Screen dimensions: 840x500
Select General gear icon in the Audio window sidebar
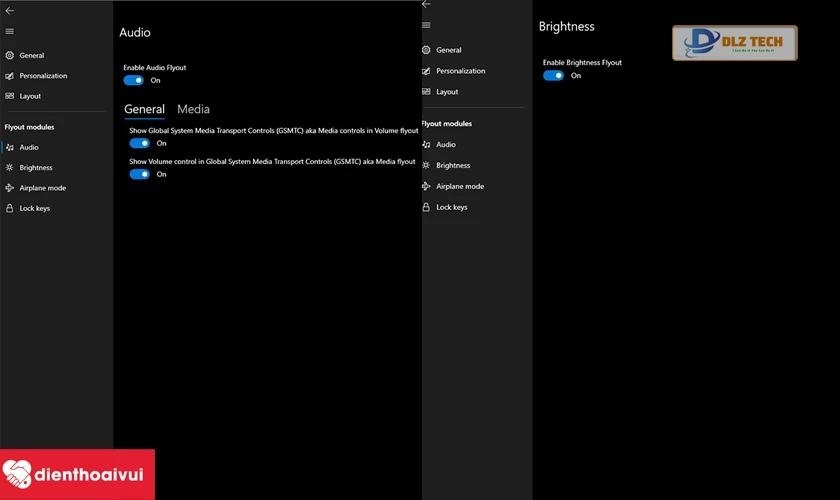tap(10, 56)
